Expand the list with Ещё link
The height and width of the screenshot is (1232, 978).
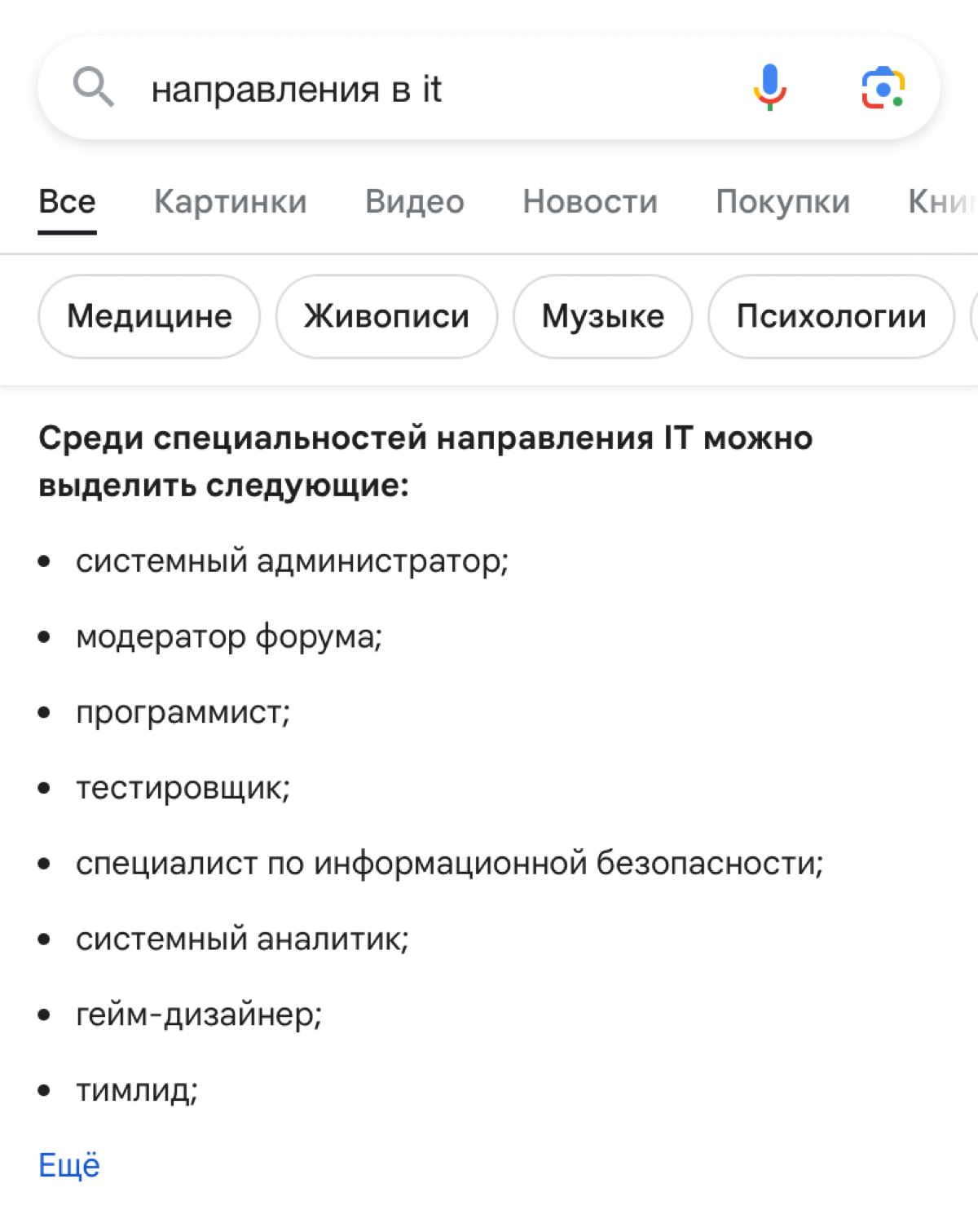coord(69,1165)
